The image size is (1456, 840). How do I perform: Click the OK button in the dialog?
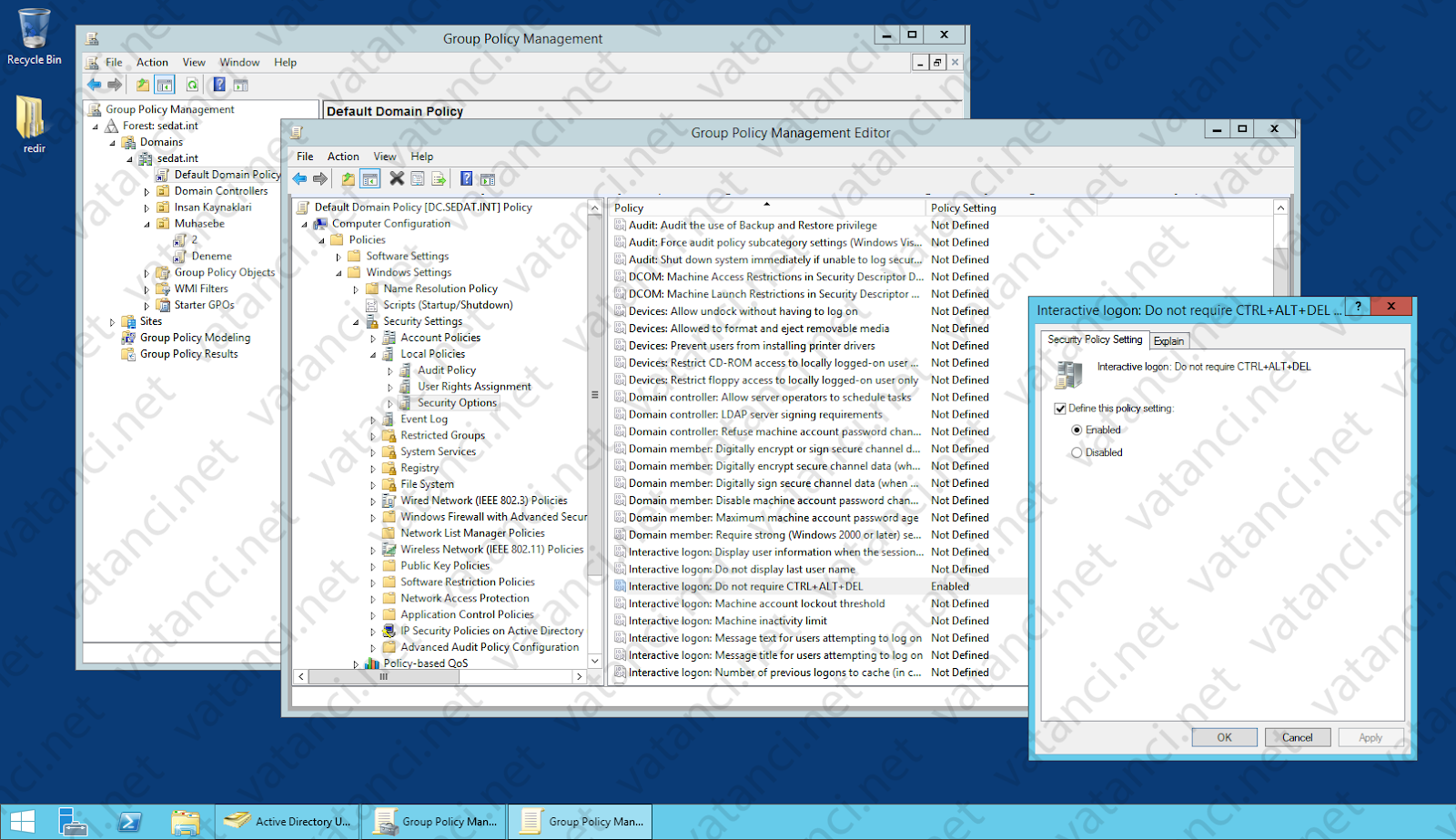pyautogui.click(x=1224, y=737)
